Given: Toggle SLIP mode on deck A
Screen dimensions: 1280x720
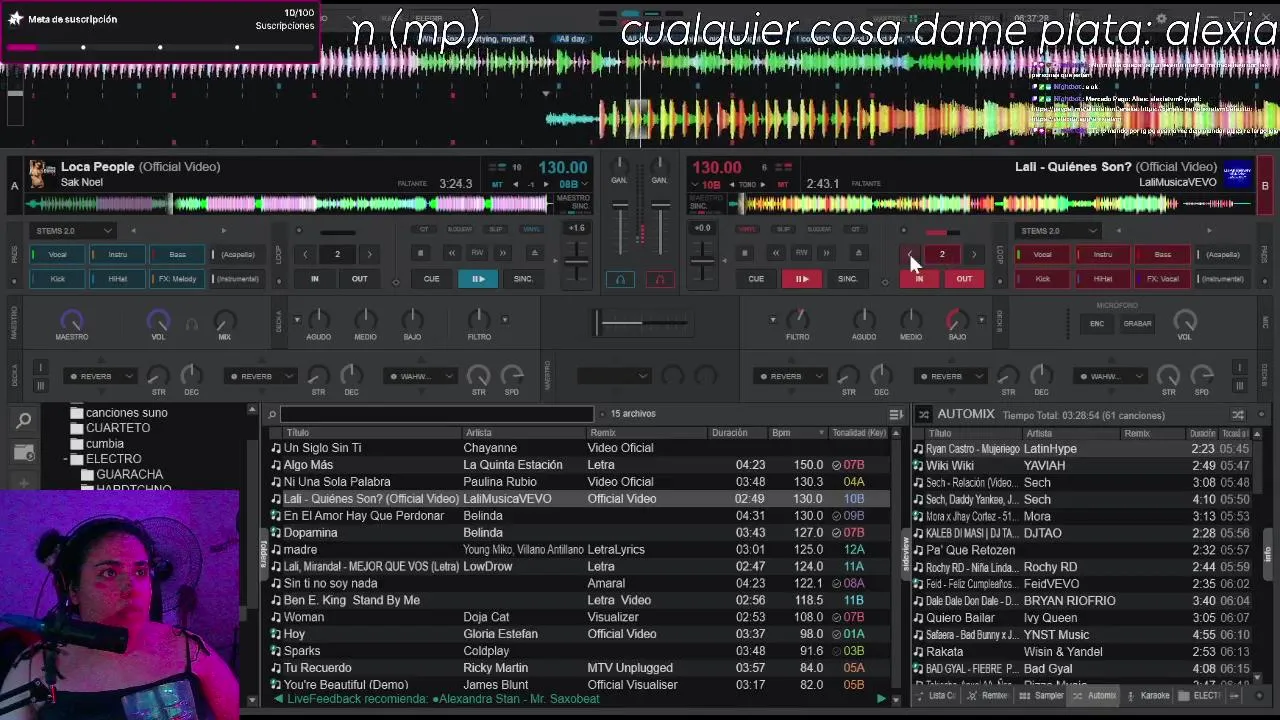Looking at the screenshot, I should click(497, 229).
